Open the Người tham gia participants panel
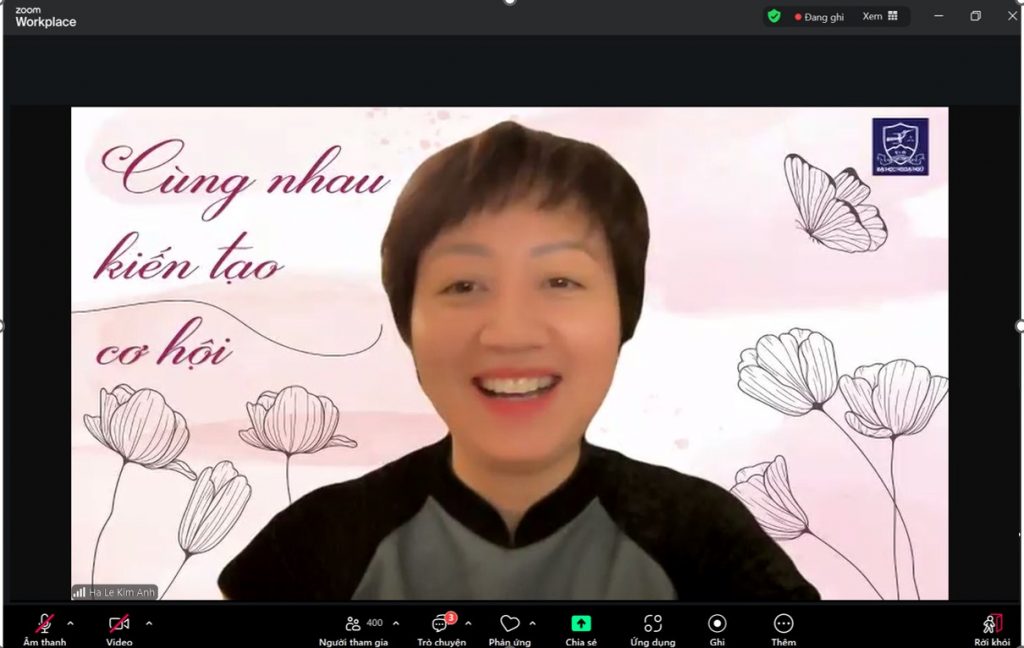 pos(353,624)
